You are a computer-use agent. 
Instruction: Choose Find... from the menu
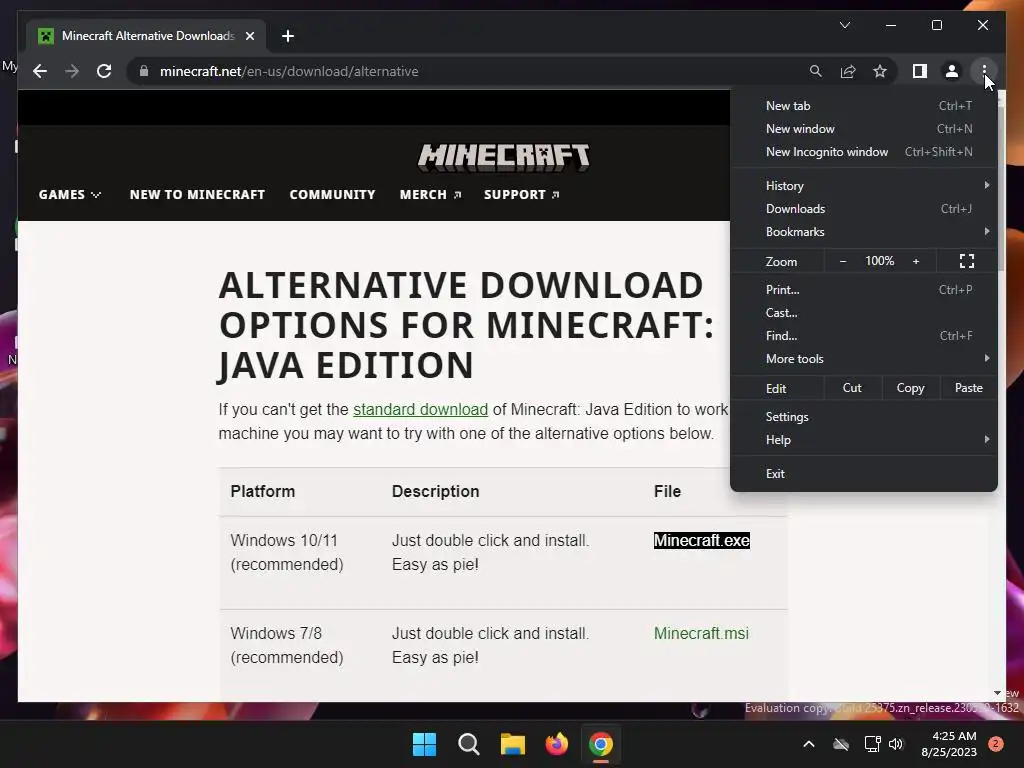(x=864, y=336)
